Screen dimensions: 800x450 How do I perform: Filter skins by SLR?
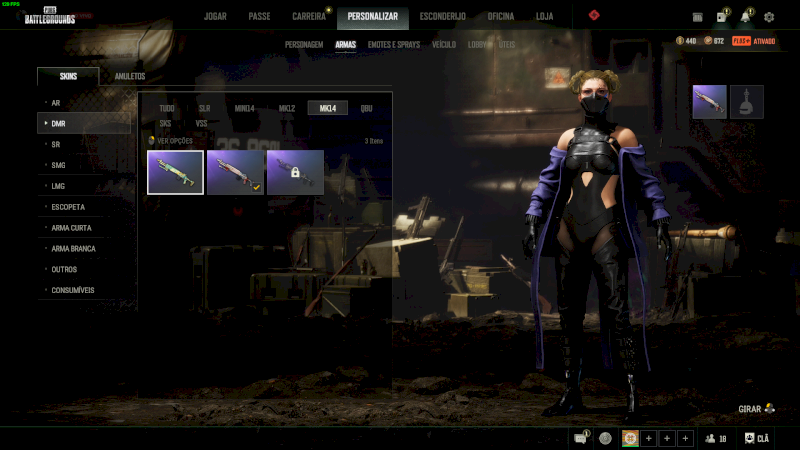[205, 108]
